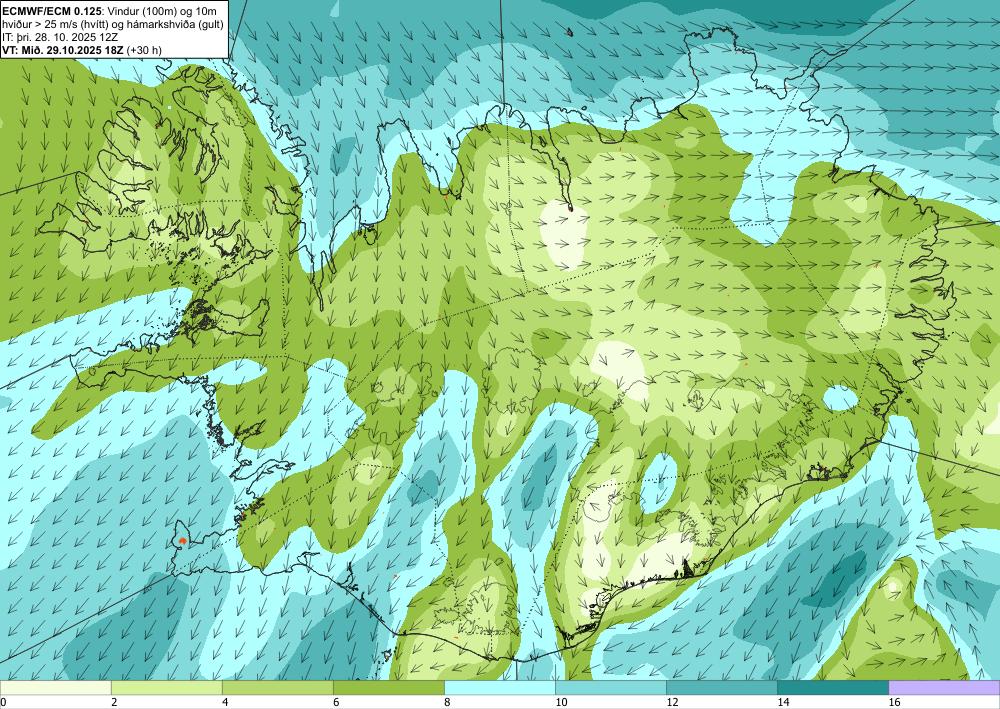Click the legend value label "10"
The width and height of the screenshot is (1000, 709).
561,702
